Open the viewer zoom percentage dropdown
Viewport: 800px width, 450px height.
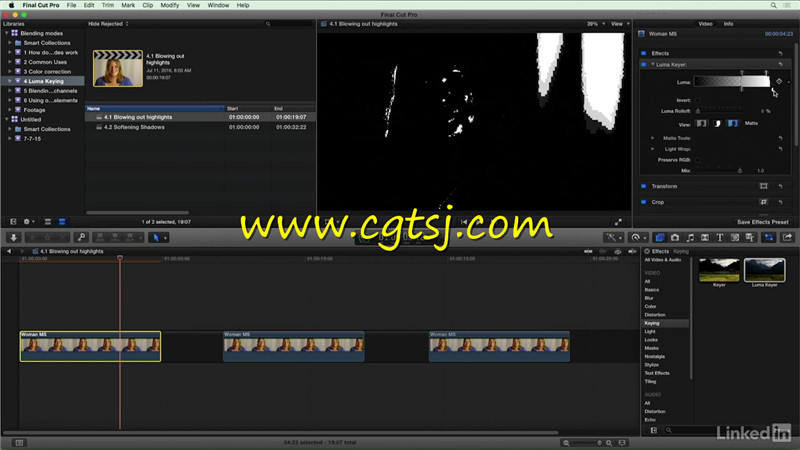[595, 24]
